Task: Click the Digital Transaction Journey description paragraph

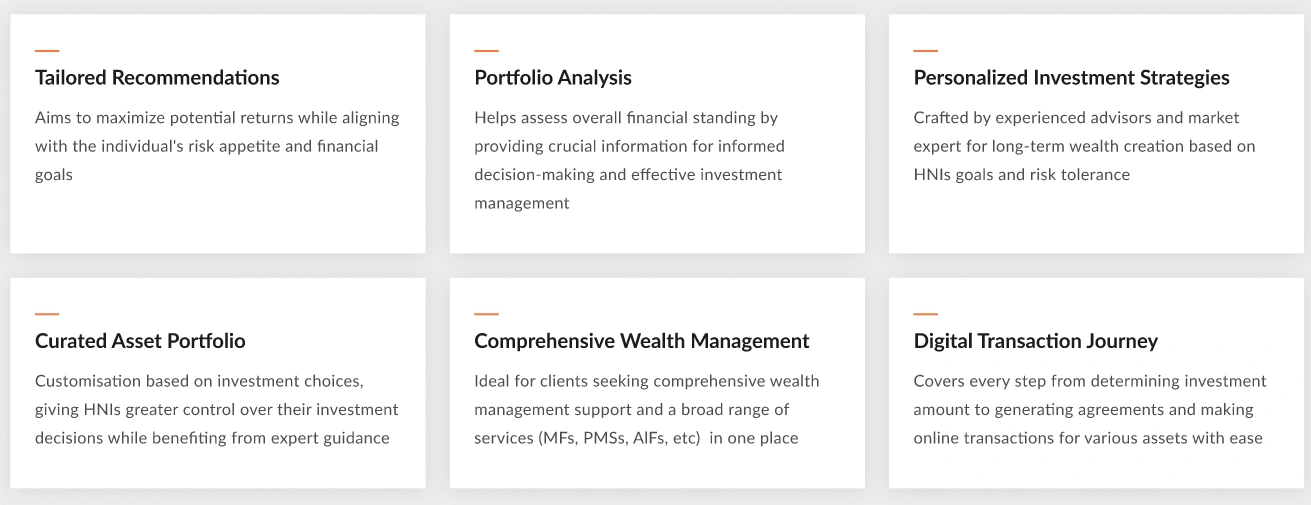Action: pos(1089,410)
